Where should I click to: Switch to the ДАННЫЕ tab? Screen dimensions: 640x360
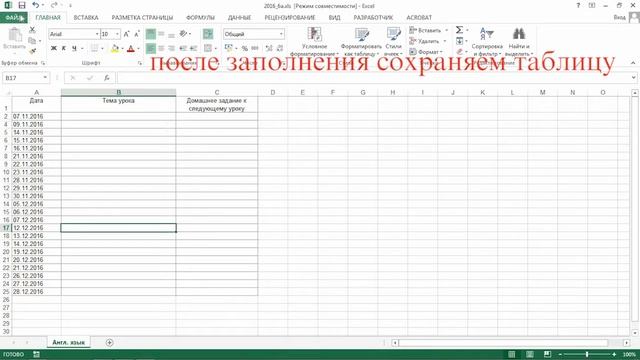pos(239,18)
